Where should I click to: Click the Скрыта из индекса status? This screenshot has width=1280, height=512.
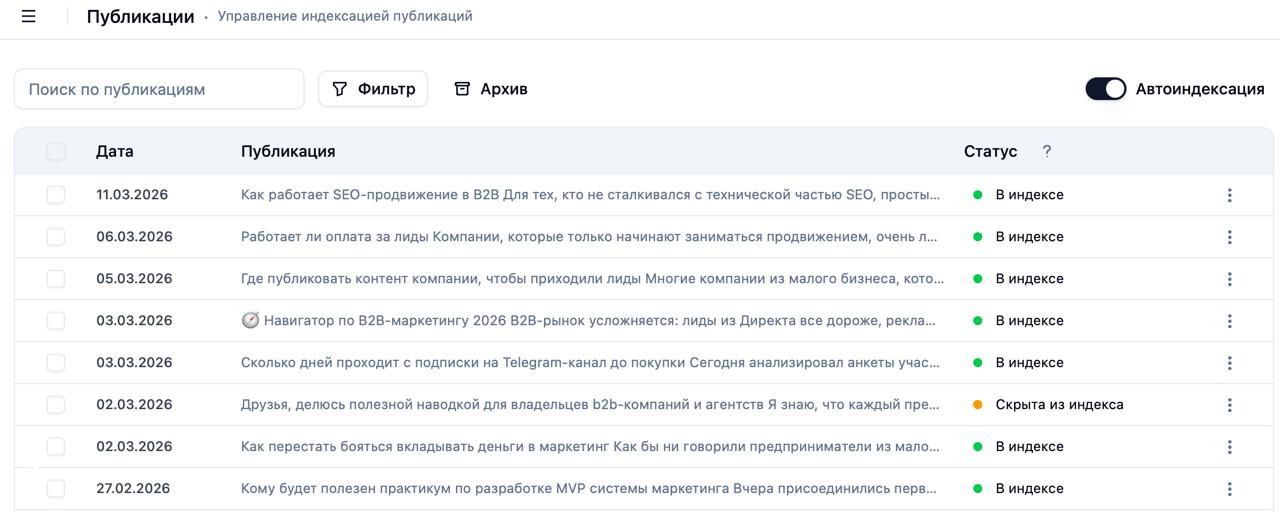coord(1059,405)
